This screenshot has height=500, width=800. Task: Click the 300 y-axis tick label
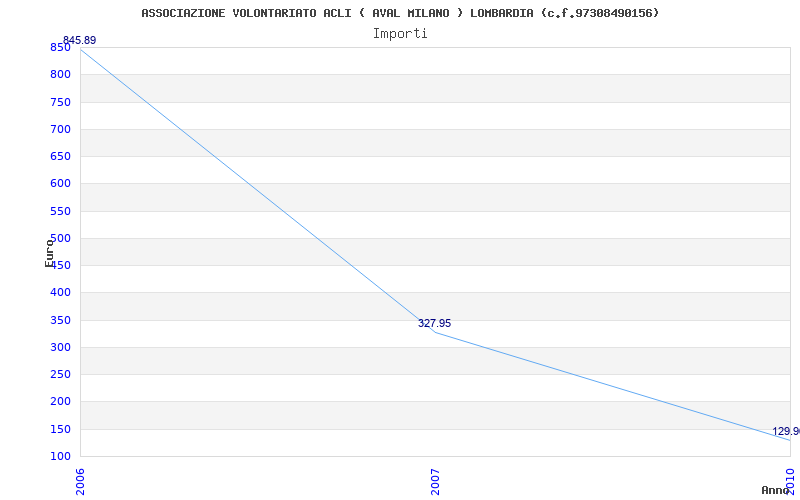(60, 347)
